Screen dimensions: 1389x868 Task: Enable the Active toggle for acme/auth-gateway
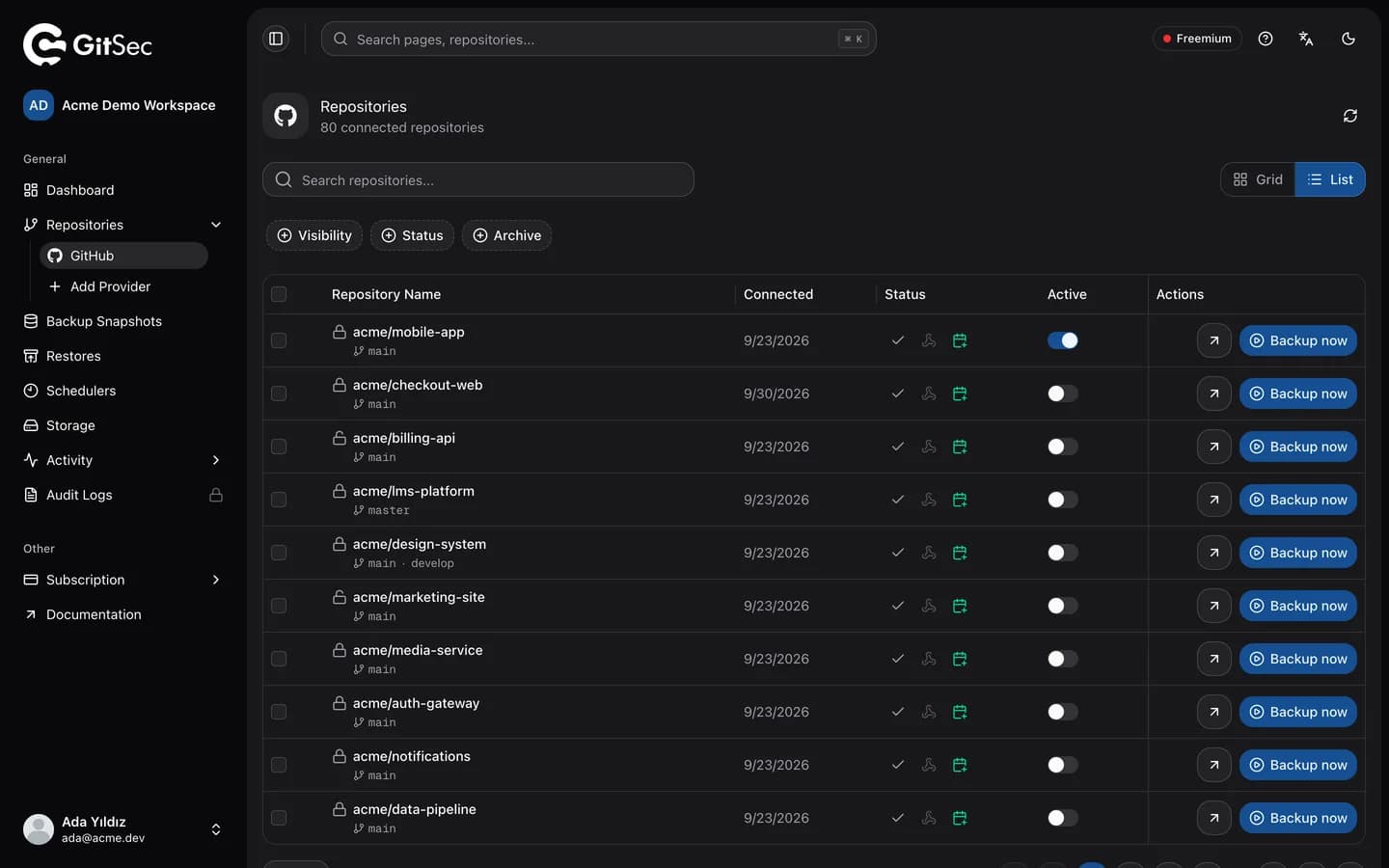point(1063,712)
